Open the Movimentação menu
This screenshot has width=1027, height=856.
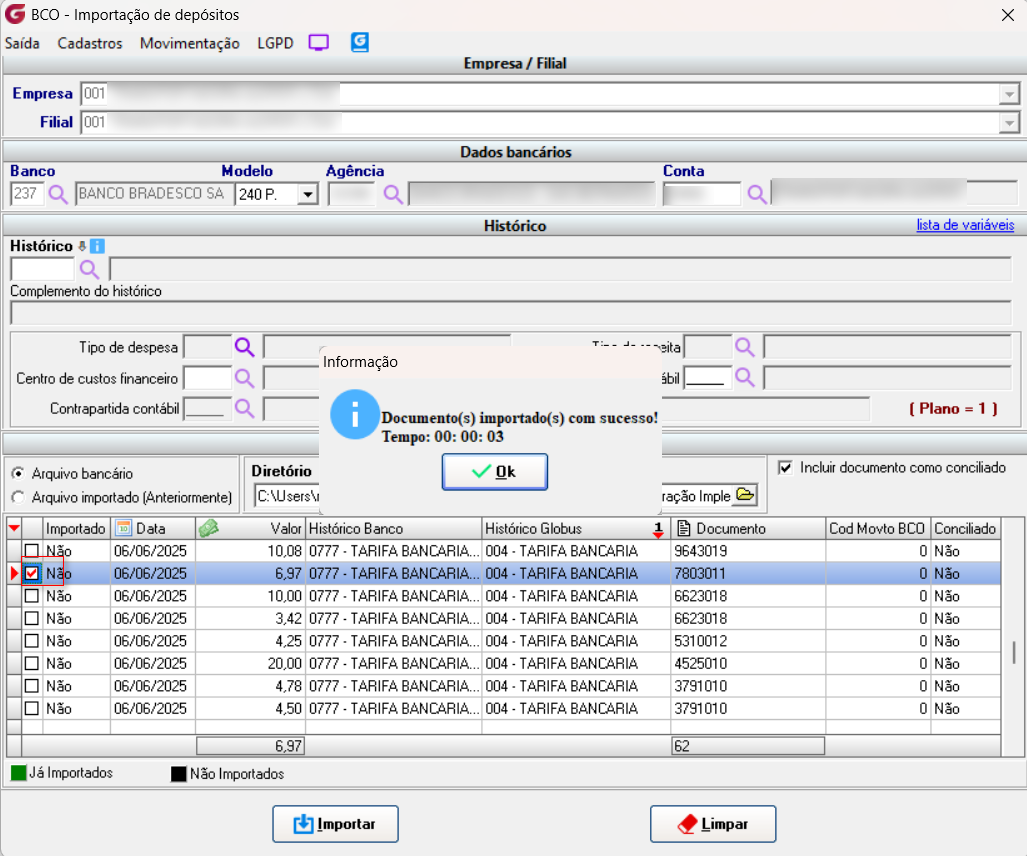tap(189, 43)
